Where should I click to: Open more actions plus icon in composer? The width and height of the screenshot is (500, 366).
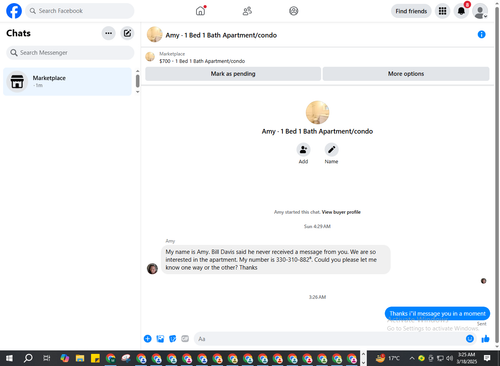[147, 339]
